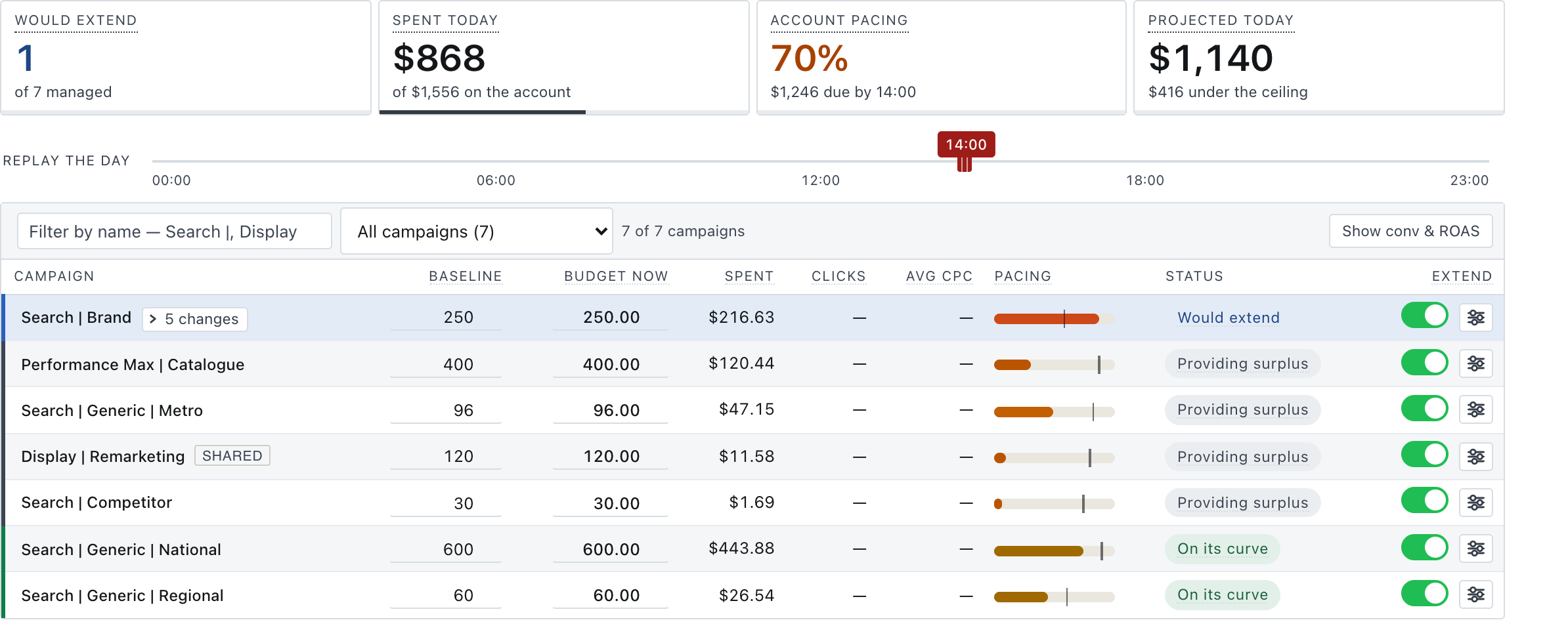Viewport: 1568px width, 622px height.
Task: Click Providing surplus status for Search | Competitor
Action: pyautogui.click(x=1242, y=503)
